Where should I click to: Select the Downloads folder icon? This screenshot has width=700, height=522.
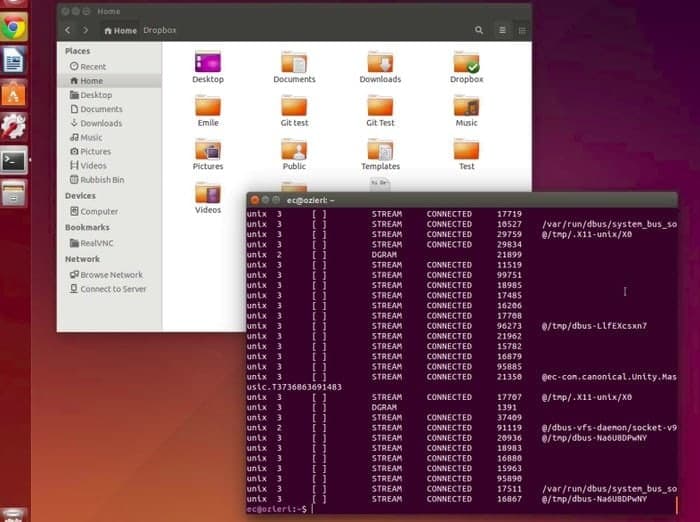[x=380, y=67]
